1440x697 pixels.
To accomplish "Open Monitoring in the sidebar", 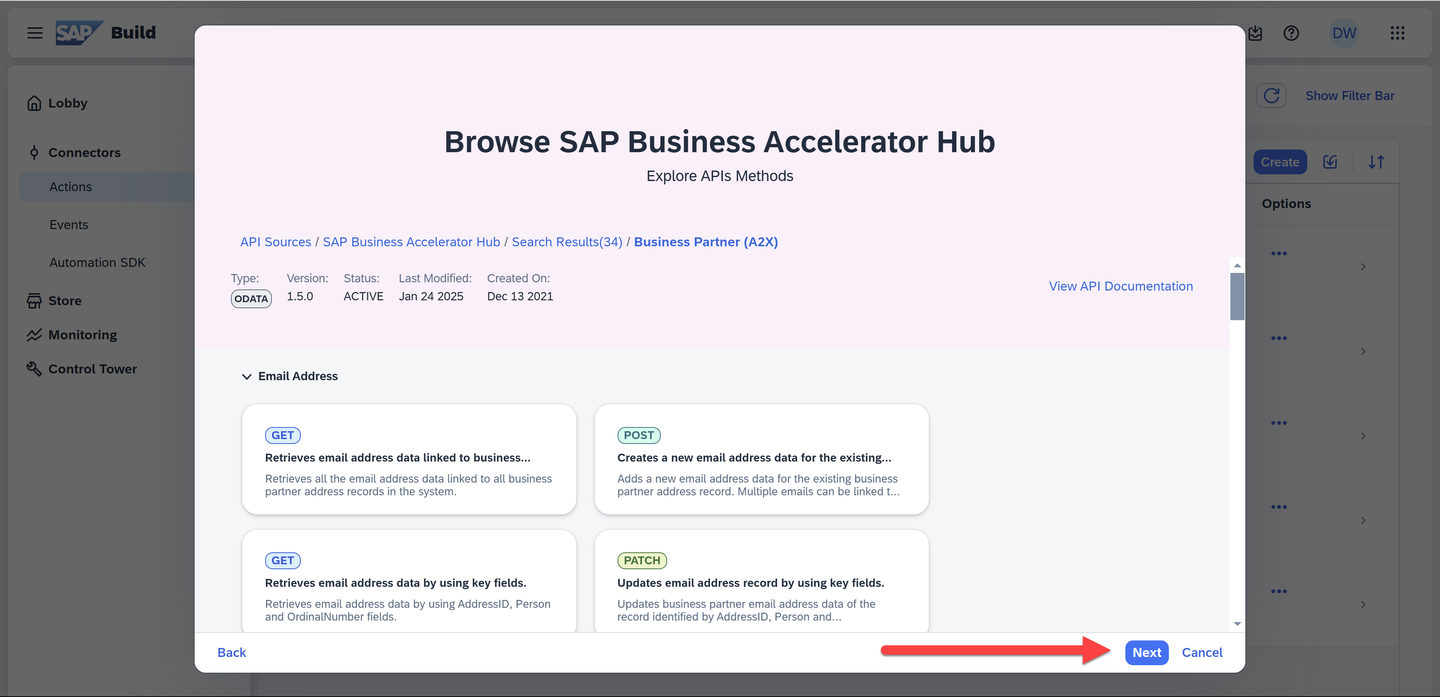I will pyautogui.click(x=83, y=335).
